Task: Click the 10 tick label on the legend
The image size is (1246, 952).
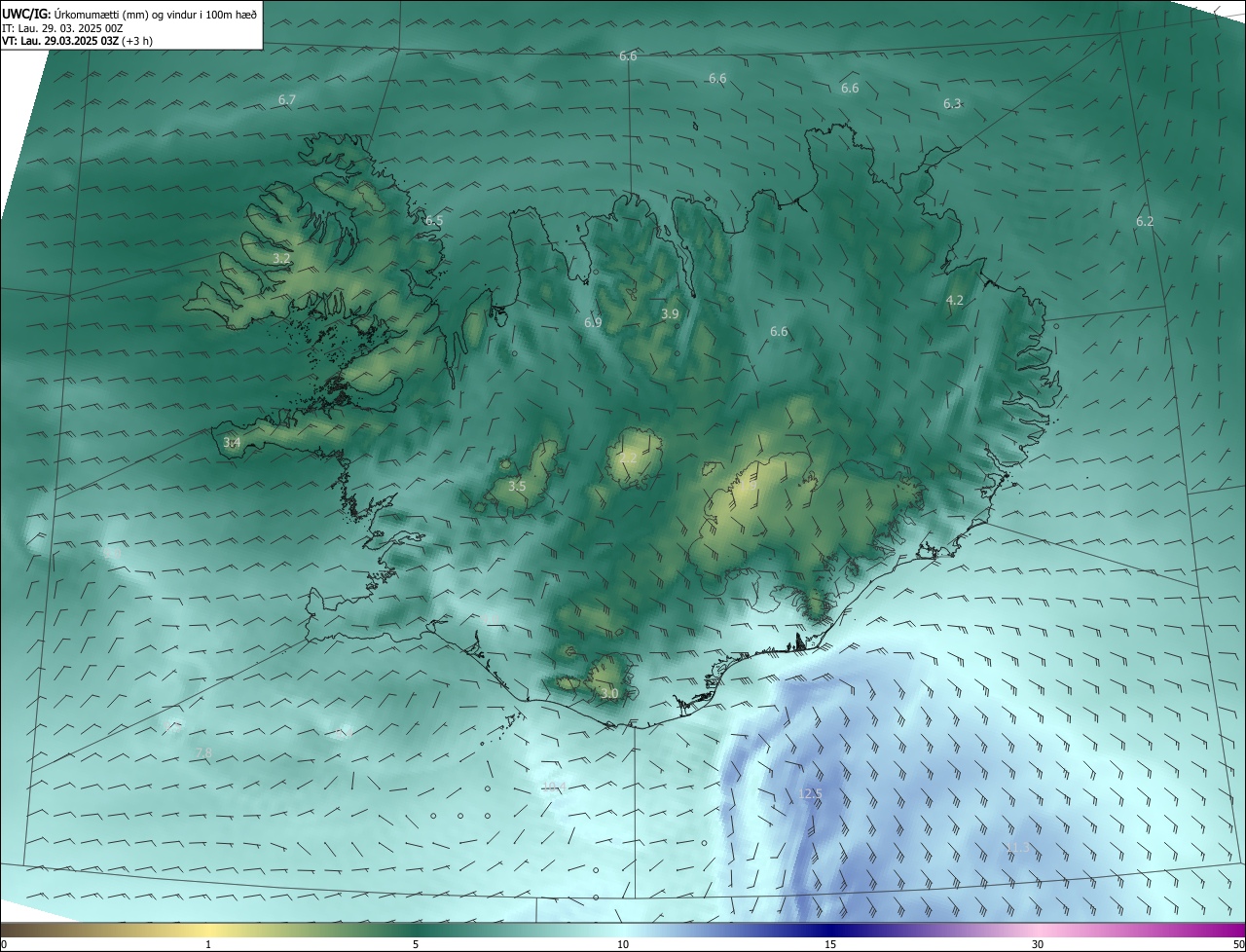Action: tap(623, 944)
